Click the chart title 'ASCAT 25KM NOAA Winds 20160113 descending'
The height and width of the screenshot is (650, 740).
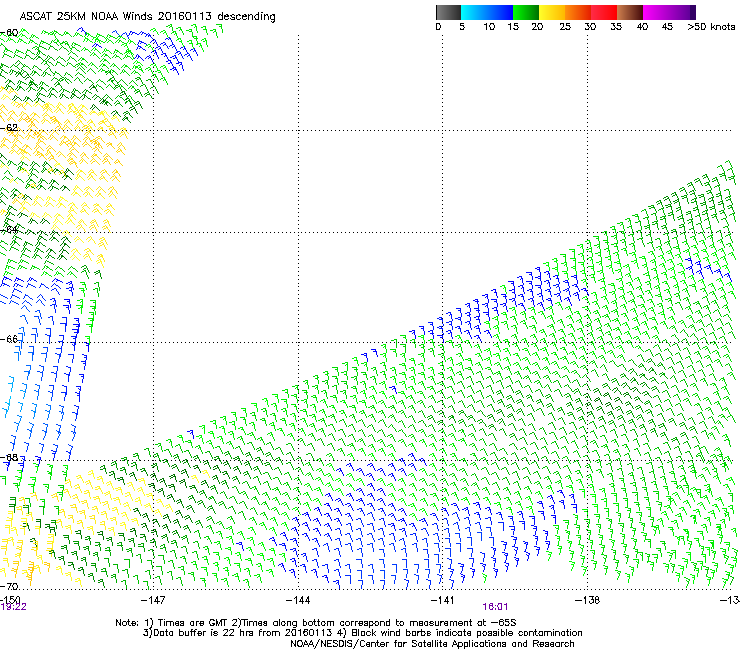click(x=147, y=17)
